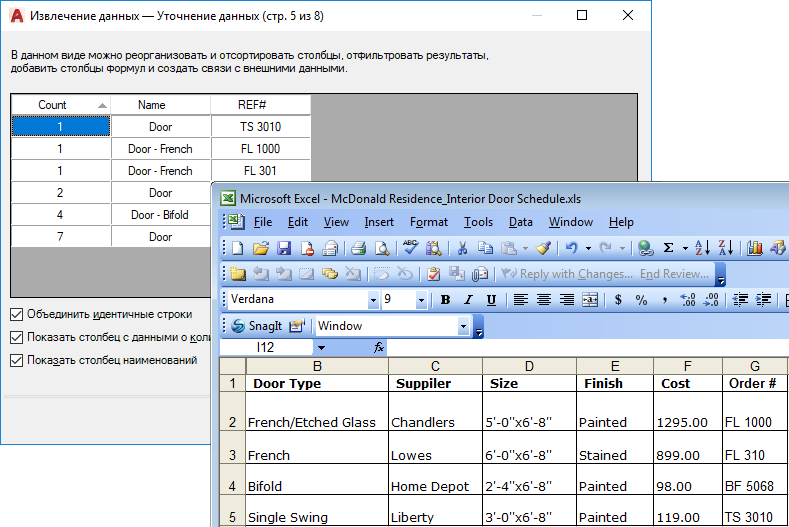
Task: Save the workbook with the floppy disk icon
Action: [x=284, y=248]
